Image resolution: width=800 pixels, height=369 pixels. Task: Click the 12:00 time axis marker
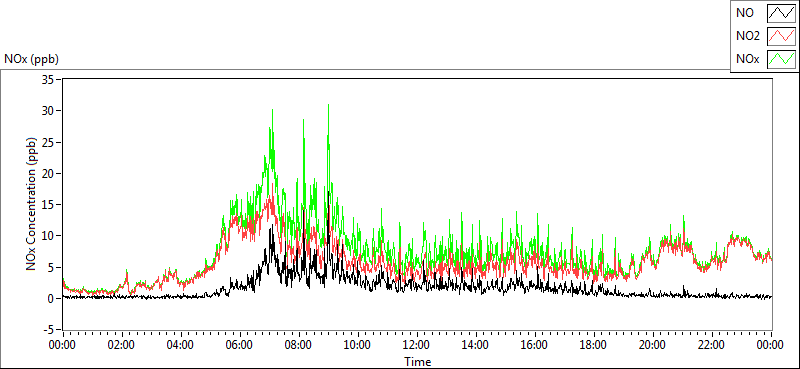417,346
